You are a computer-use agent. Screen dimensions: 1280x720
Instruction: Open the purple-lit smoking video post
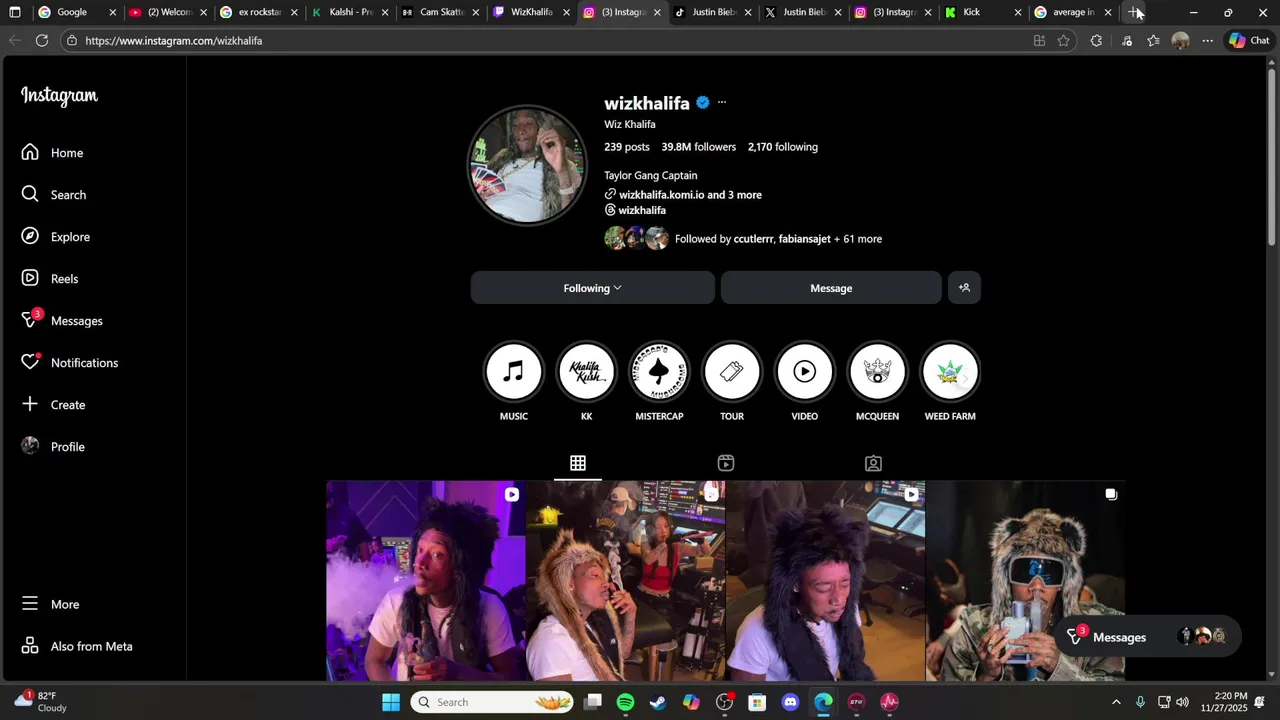[x=426, y=581]
